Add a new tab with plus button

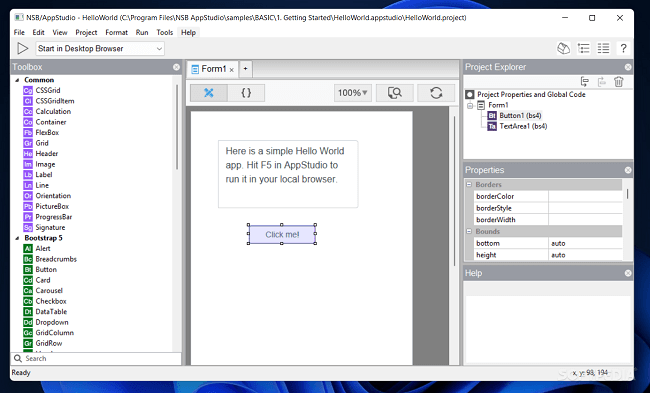(245, 69)
